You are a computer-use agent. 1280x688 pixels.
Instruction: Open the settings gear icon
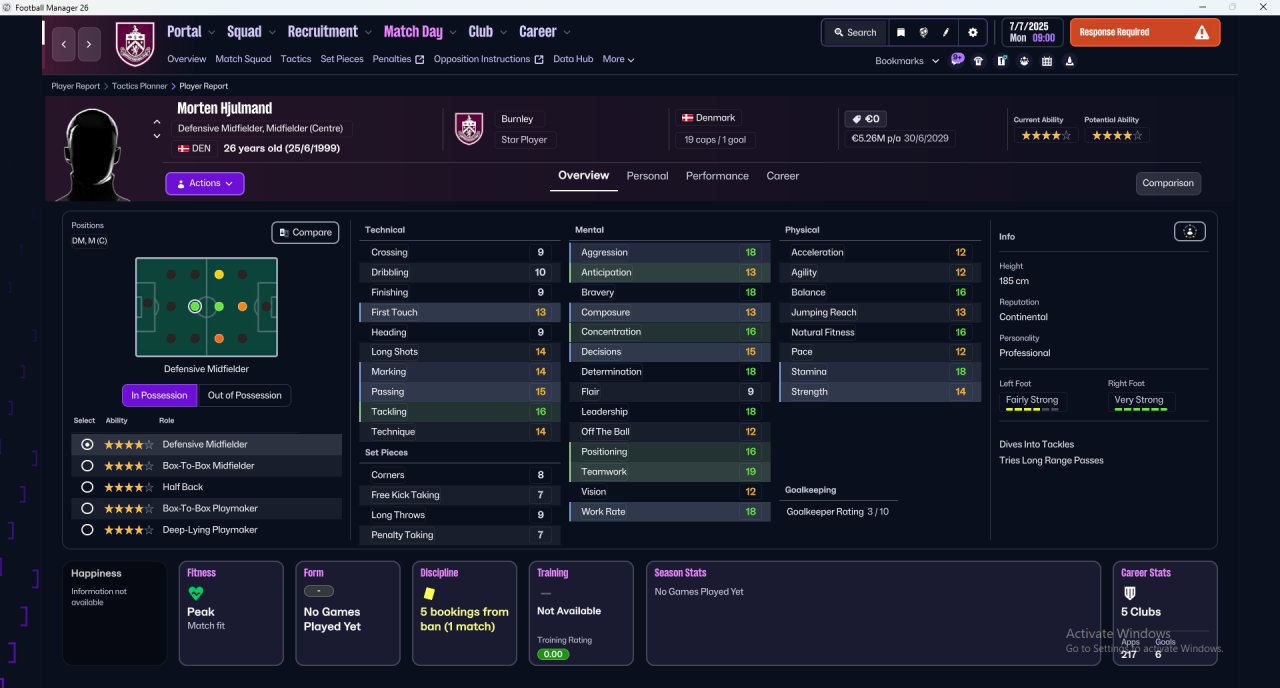(x=973, y=32)
